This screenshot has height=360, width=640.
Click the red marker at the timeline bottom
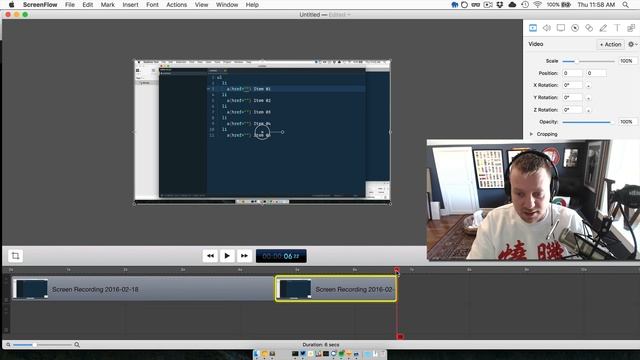click(400, 336)
